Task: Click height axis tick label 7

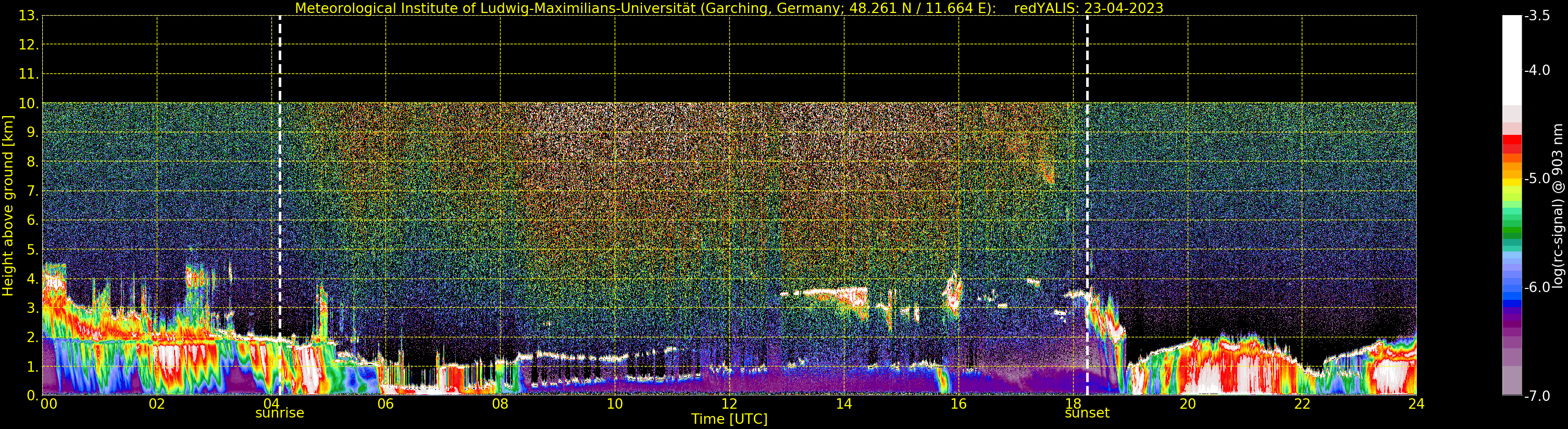Action: [32, 191]
